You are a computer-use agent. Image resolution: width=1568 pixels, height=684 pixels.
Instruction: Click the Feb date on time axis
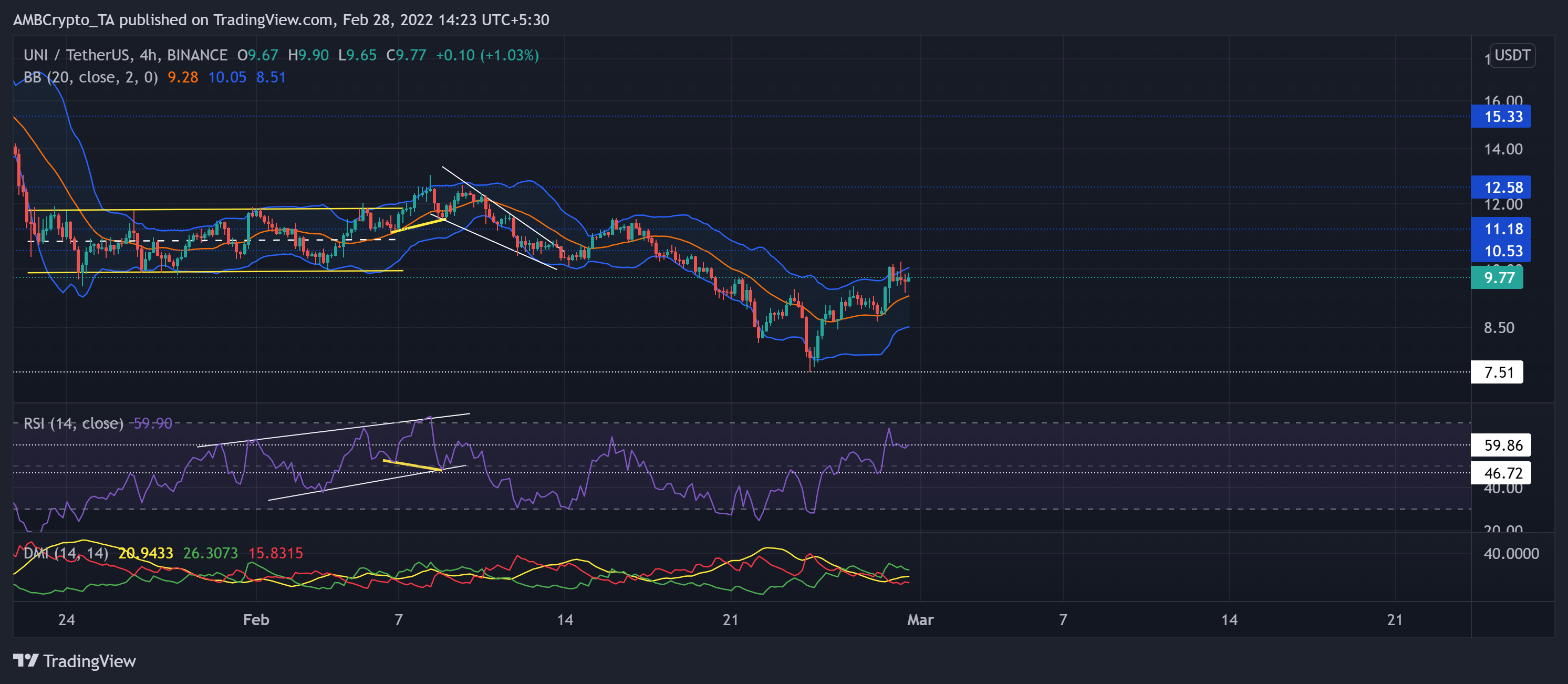point(256,619)
